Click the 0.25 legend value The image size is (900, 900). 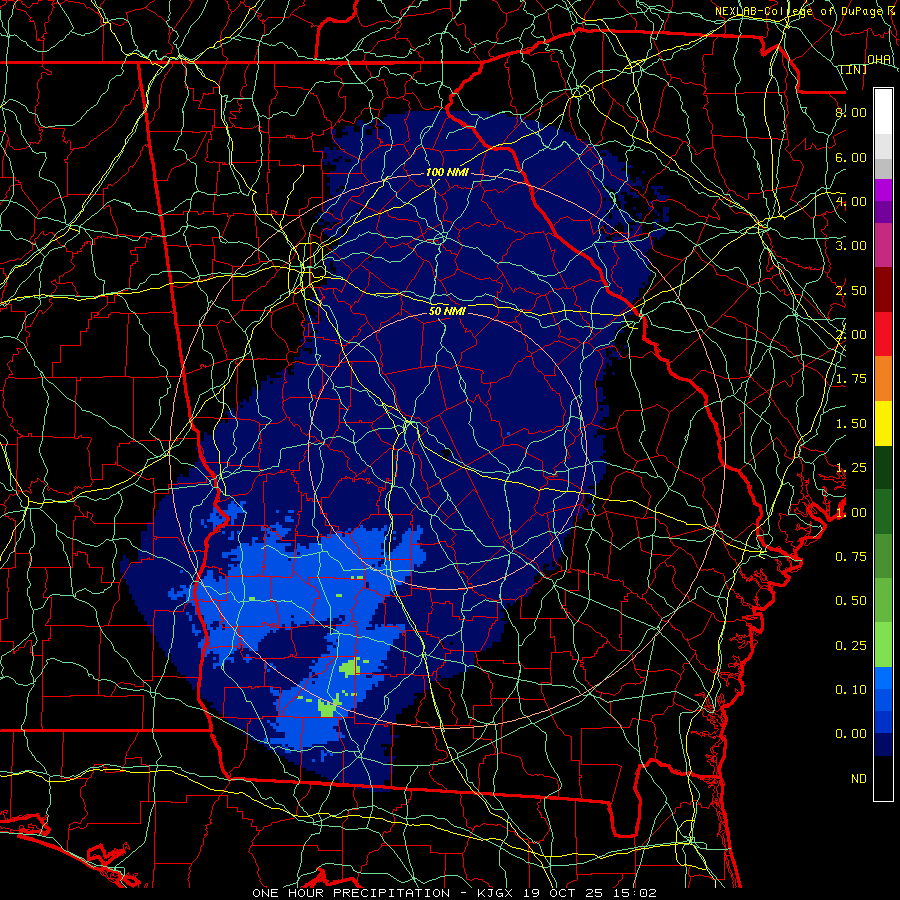851,646
